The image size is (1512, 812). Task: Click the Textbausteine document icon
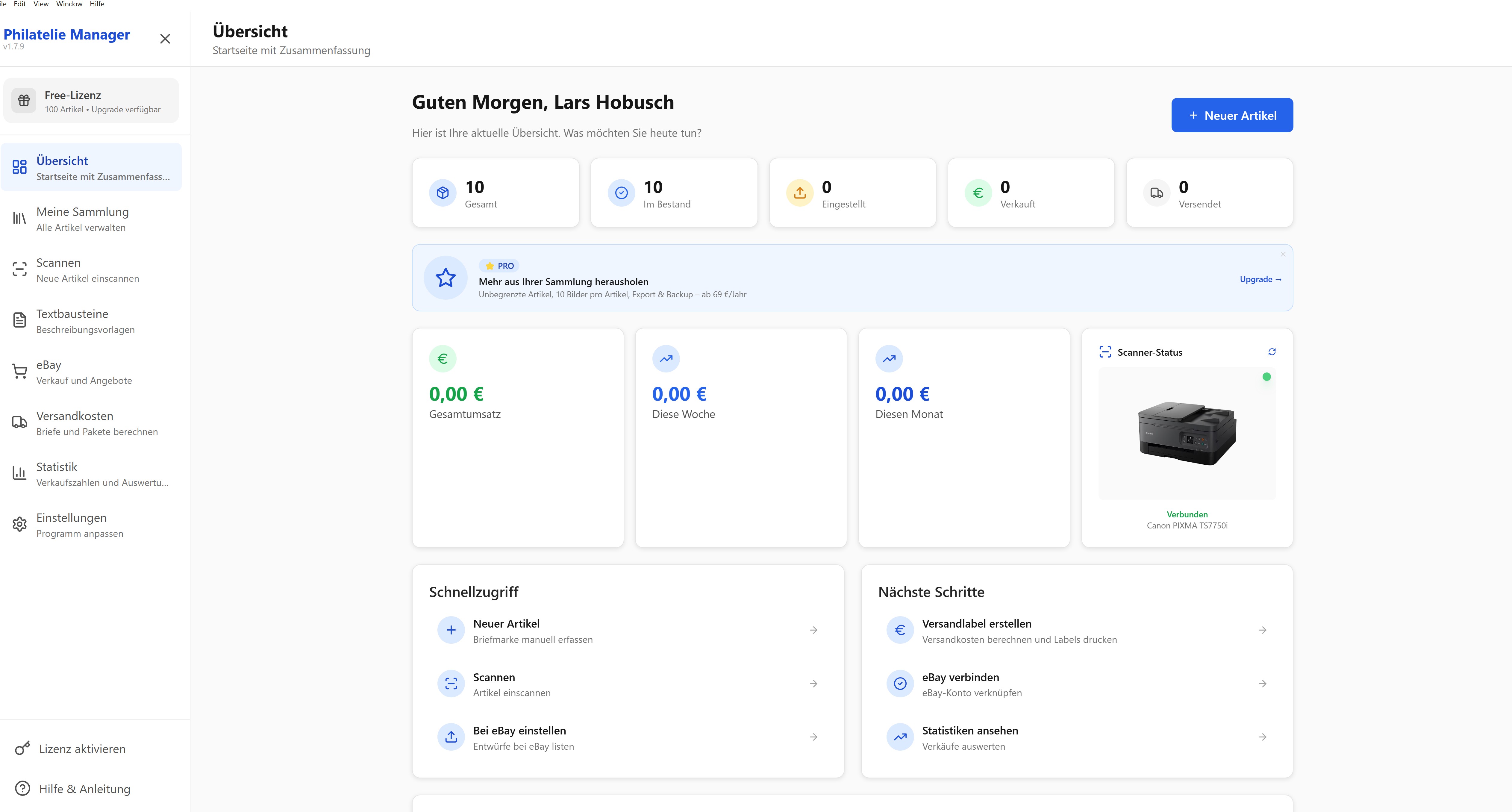coord(19,321)
